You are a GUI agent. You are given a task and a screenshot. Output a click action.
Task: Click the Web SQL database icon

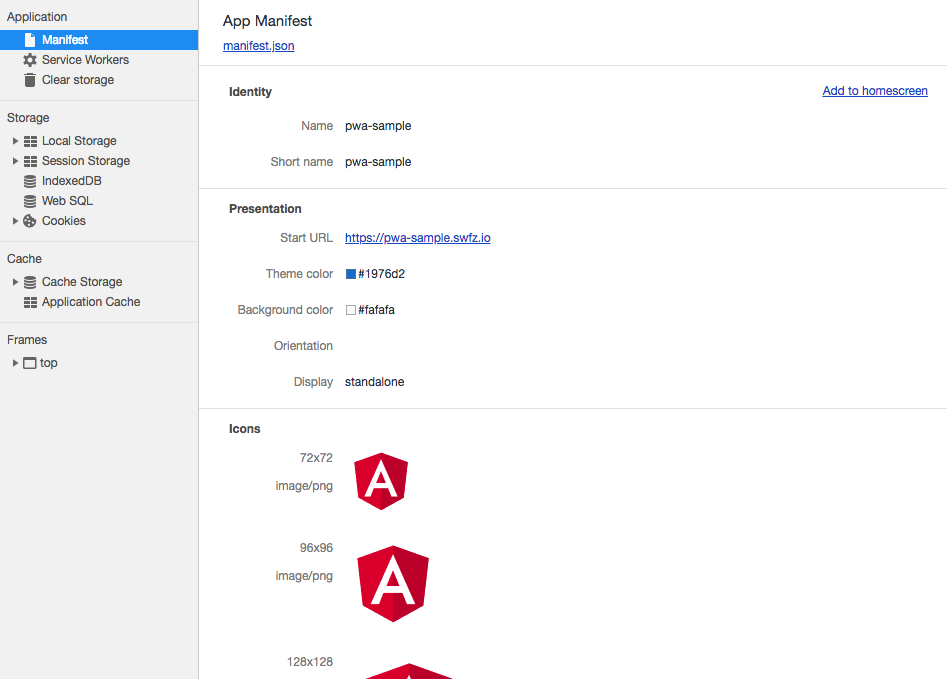(30, 201)
